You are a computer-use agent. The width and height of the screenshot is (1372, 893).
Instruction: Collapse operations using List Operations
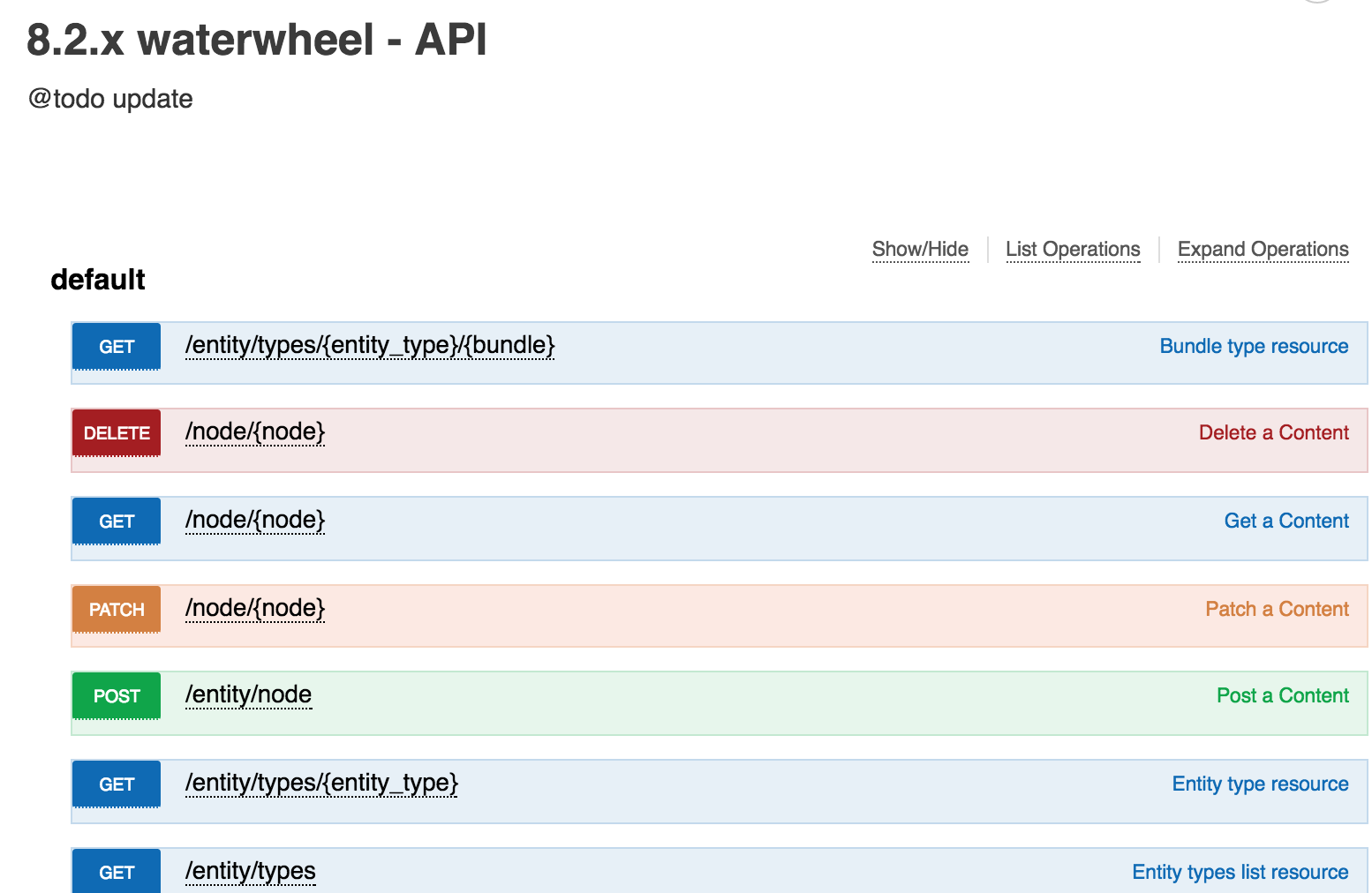pyautogui.click(x=1073, y=249)
